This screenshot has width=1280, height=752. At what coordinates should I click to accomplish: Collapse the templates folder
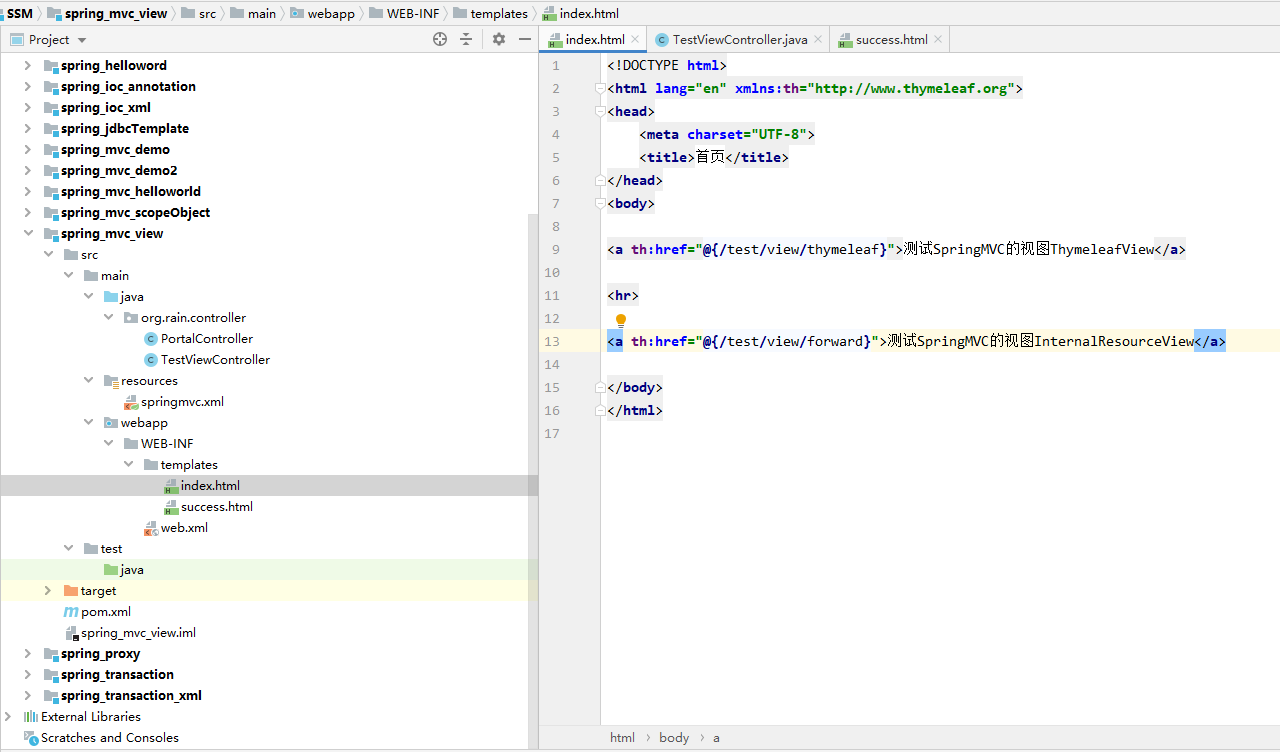tap(128, 465)
